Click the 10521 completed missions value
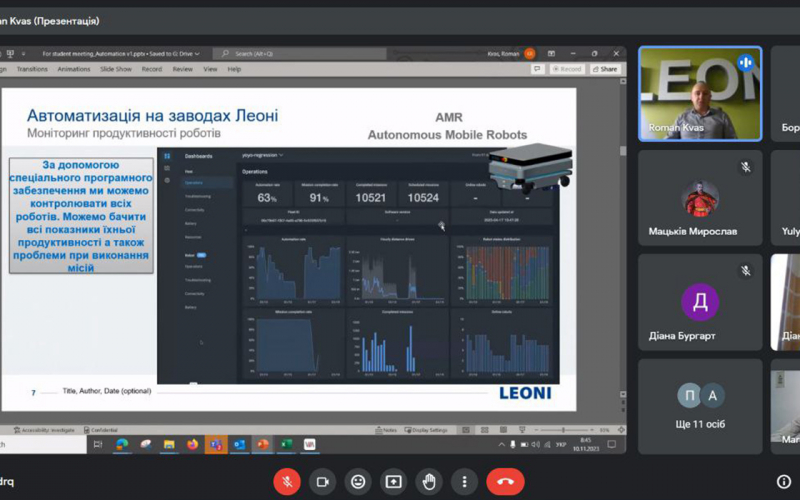 [371, 198]
